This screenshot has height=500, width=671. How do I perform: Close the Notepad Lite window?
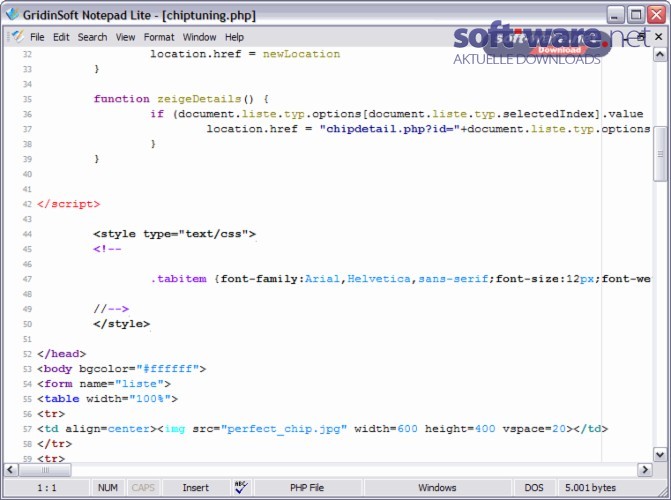point(656,15)
